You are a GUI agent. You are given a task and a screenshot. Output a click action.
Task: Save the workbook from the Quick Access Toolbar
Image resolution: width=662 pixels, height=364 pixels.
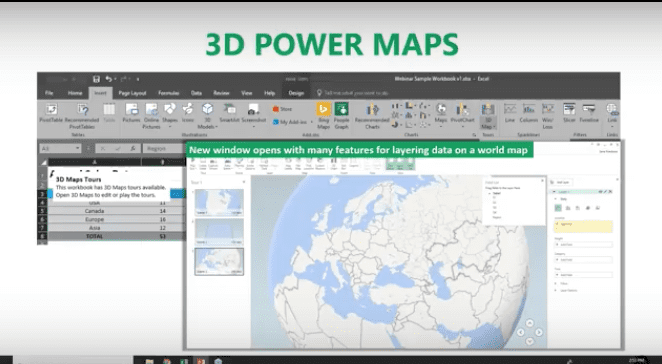click(96, 79)
